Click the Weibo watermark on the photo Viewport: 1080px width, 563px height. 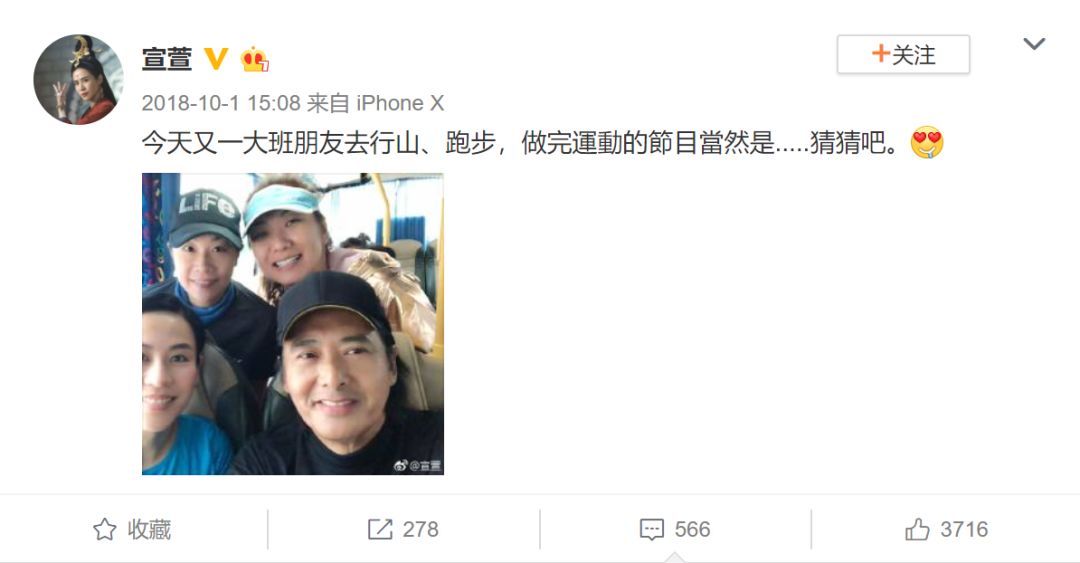(417, 466)
